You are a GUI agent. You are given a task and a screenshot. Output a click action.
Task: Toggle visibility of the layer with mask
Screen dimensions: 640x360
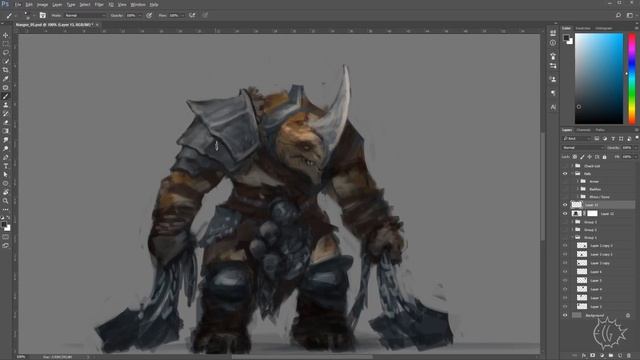[565, 213]
